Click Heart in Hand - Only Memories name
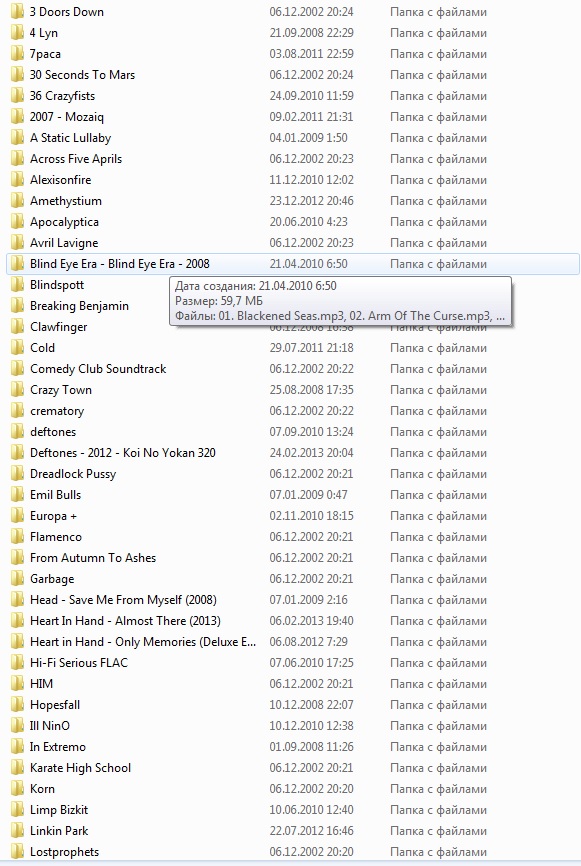 click(x=143, y=642)
